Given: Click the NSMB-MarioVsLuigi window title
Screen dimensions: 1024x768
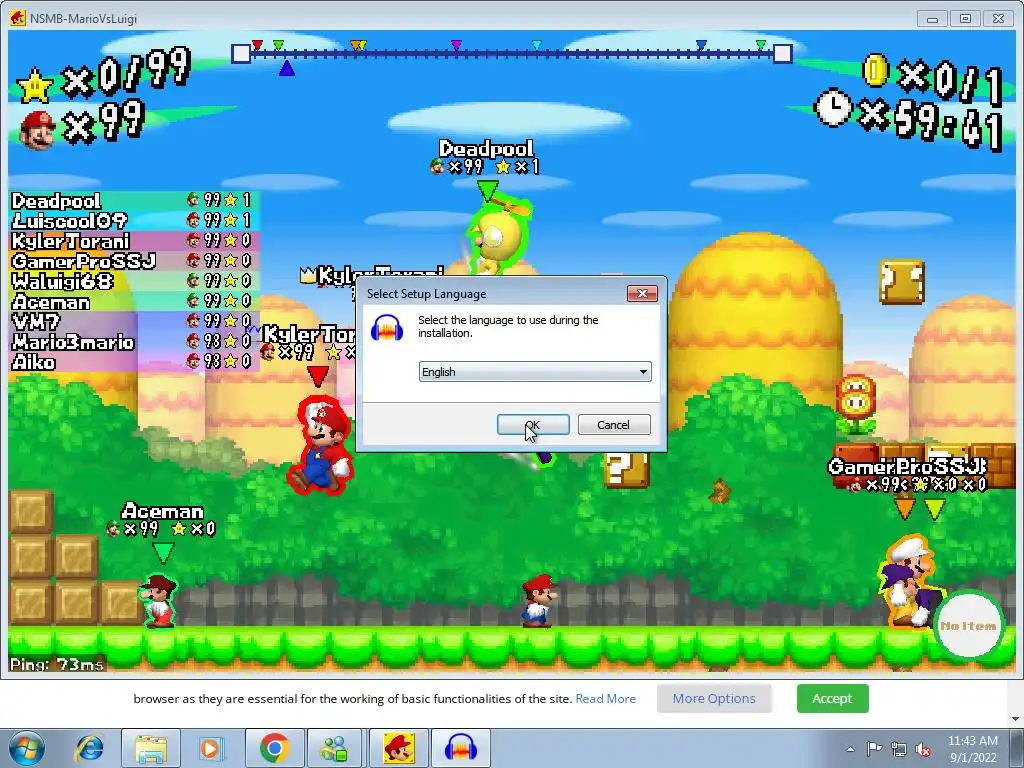Looking at the screenshot, I should [x=84, y=18].
